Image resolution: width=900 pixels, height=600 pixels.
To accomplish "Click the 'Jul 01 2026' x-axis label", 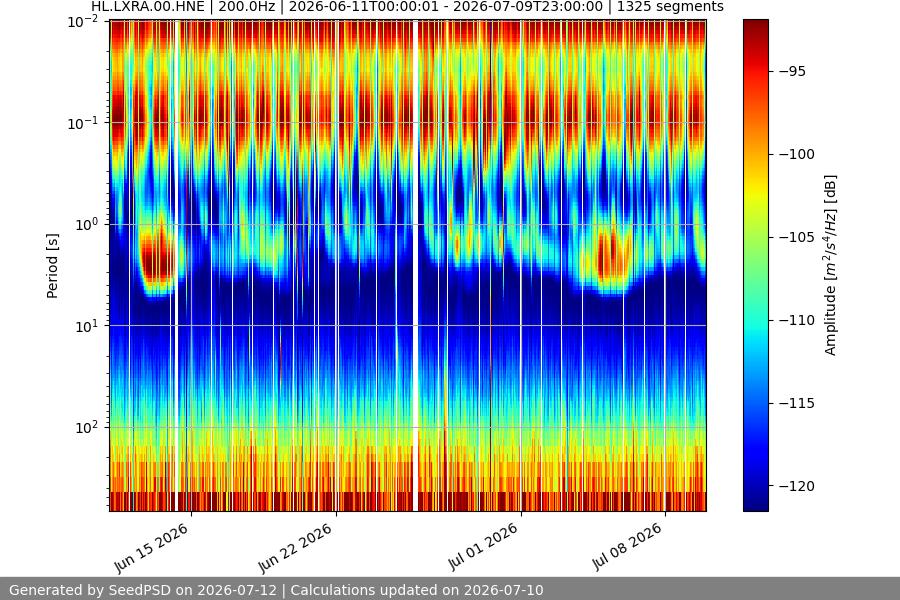I will tap(483, 547).
